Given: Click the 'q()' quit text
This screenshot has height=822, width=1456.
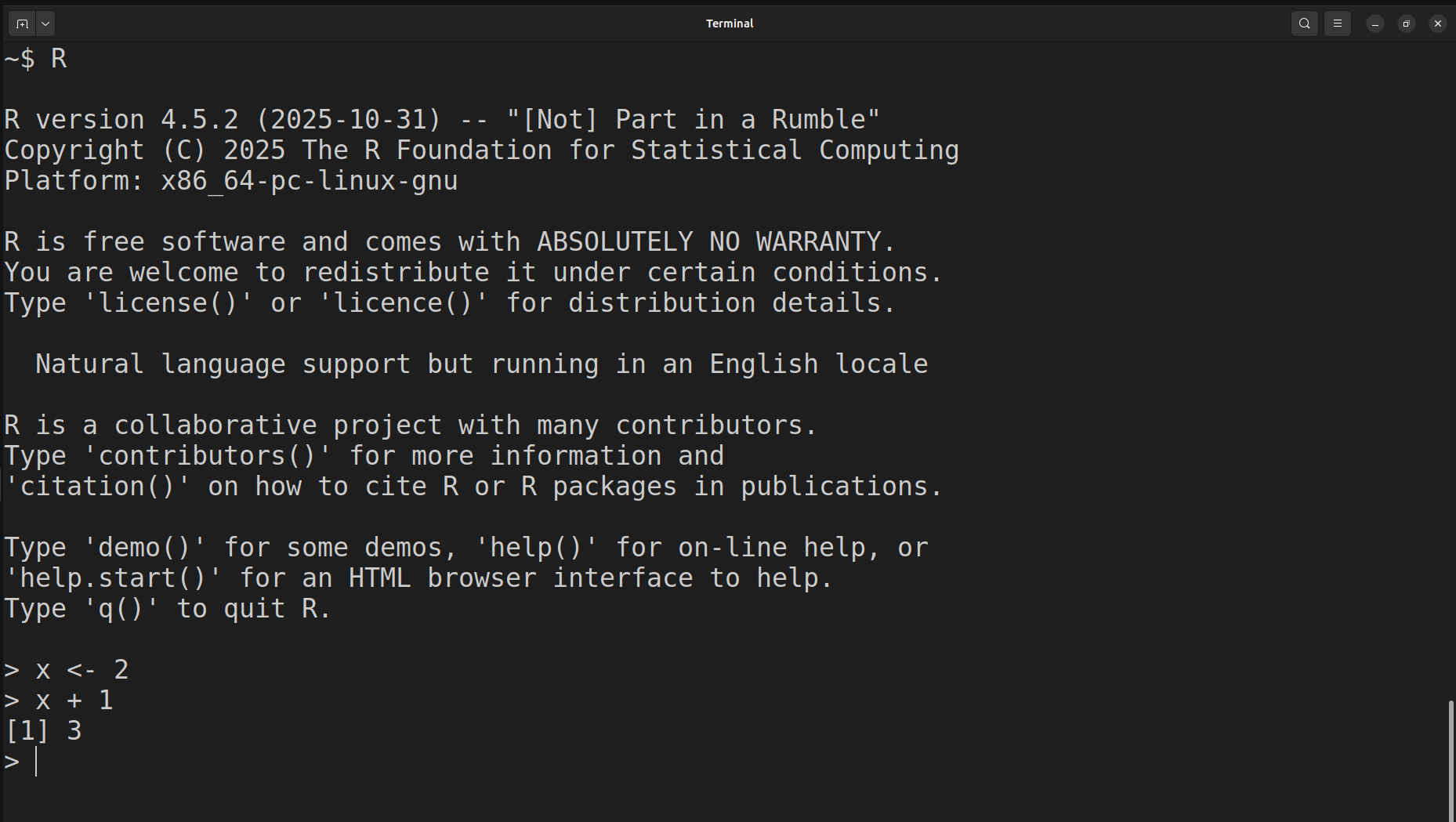Looking at the screenshot, I should click(x=121, y=609).
